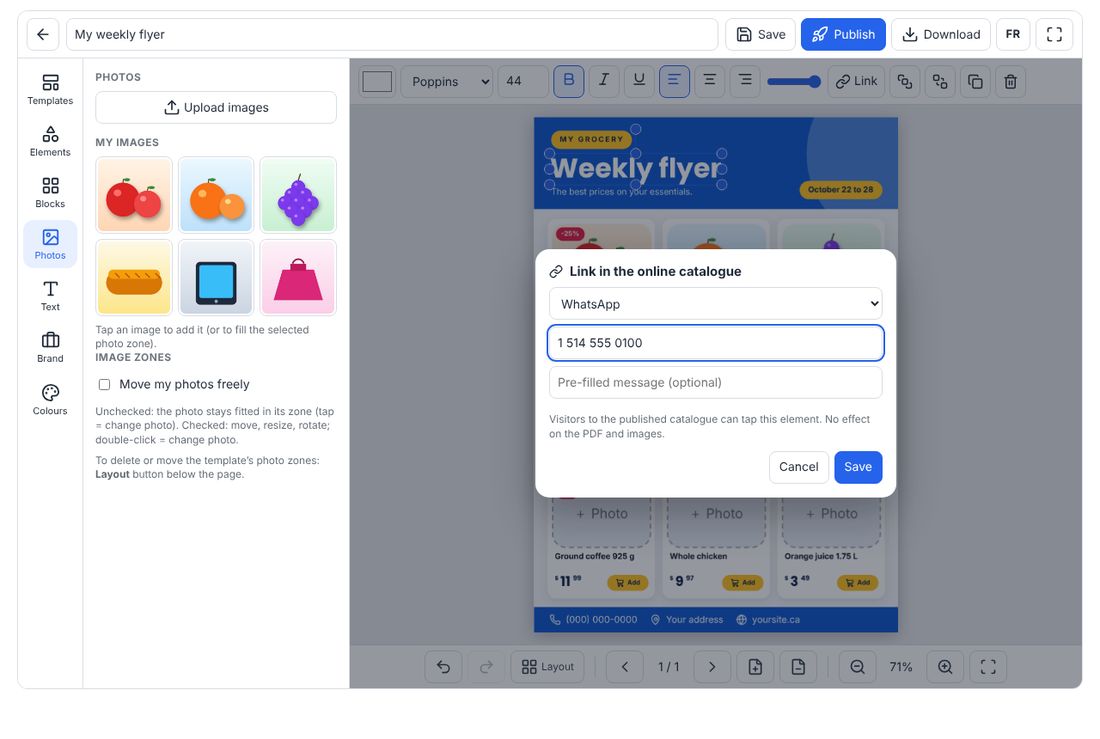Add a new page

[755, 667]
